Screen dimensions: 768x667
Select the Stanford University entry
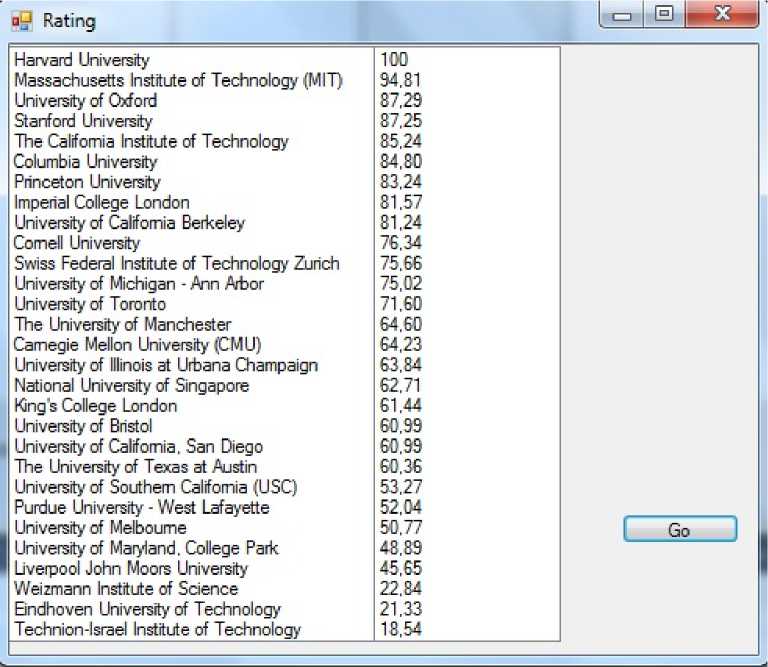coord(83,121)
